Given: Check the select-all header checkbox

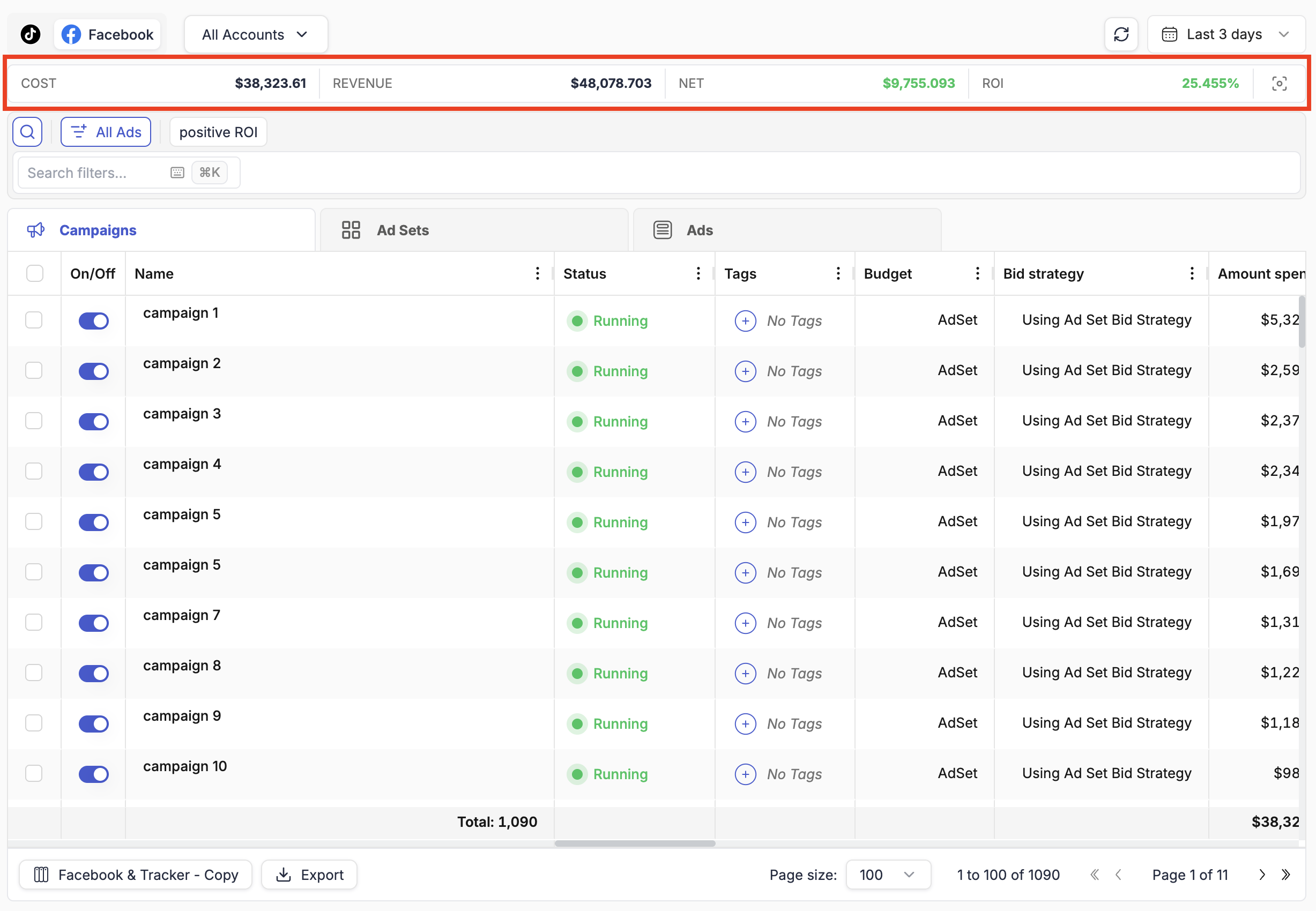Looking at the screenshot, I should 35,273.
